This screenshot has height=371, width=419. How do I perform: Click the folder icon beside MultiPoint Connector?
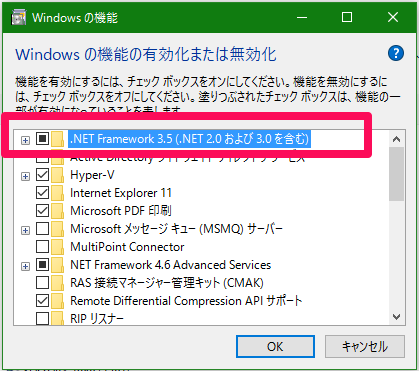(x=57, y=247)
